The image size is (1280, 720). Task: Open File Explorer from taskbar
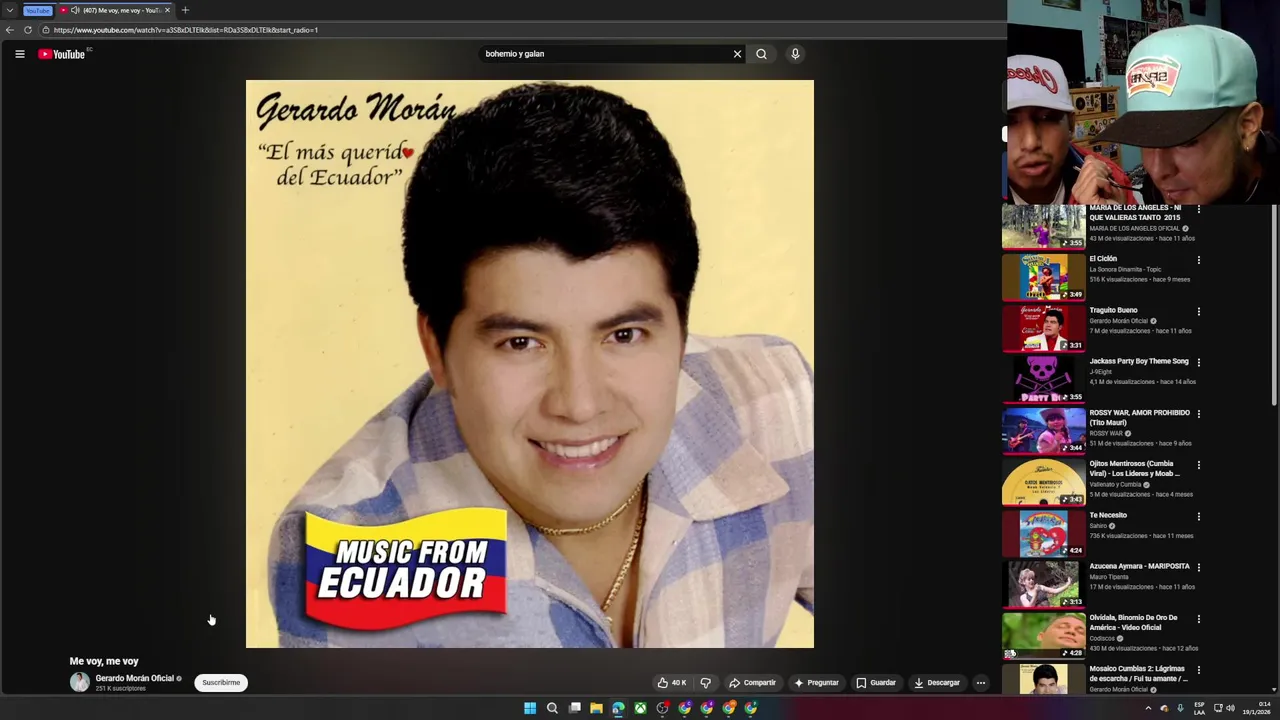[x=596, y=708]
